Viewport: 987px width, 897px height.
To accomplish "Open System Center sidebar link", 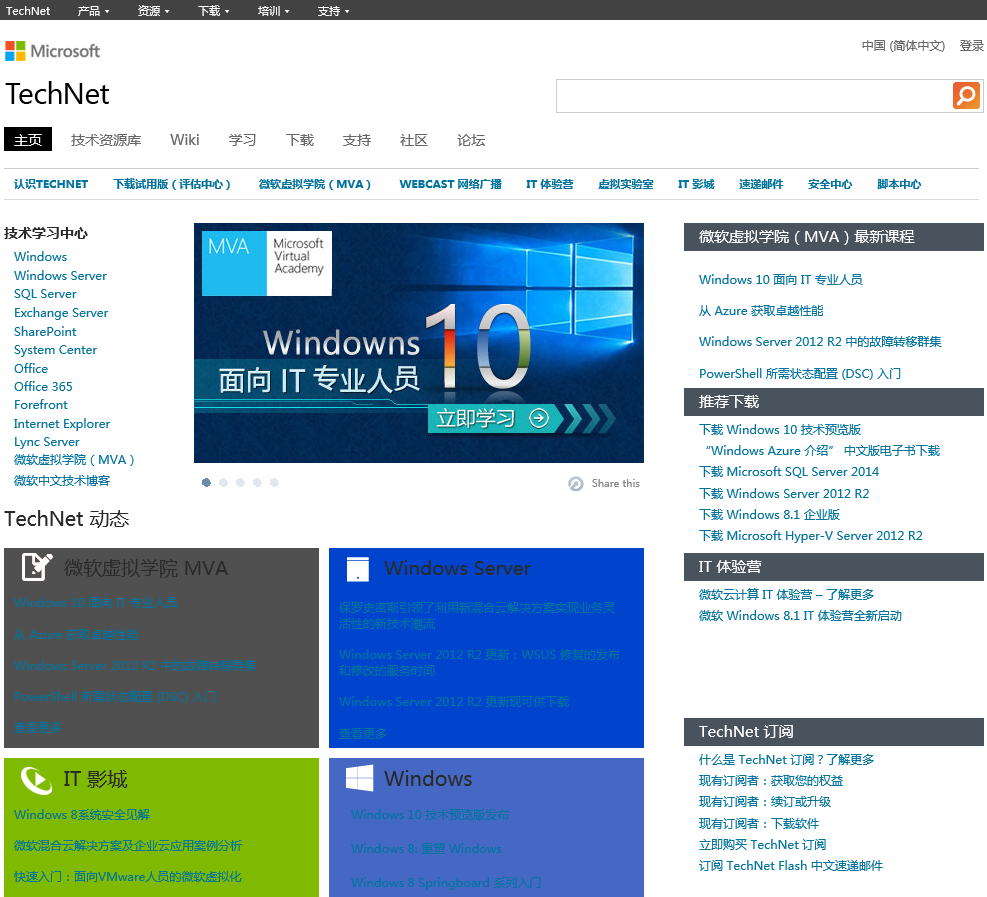I will point(55,350).
